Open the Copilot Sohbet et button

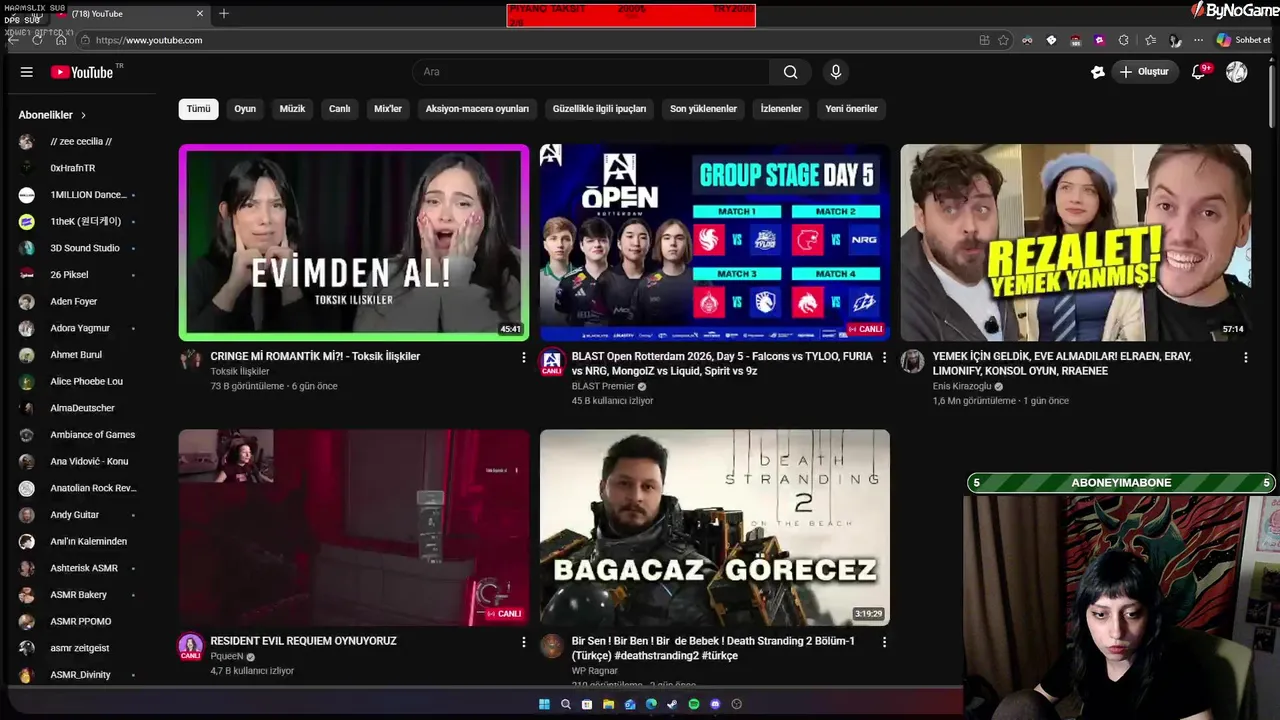pos(1243,40)
